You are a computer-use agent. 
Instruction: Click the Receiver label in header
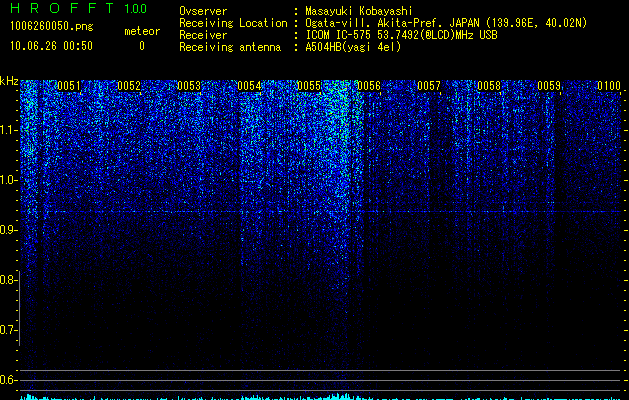coord(203,35)
